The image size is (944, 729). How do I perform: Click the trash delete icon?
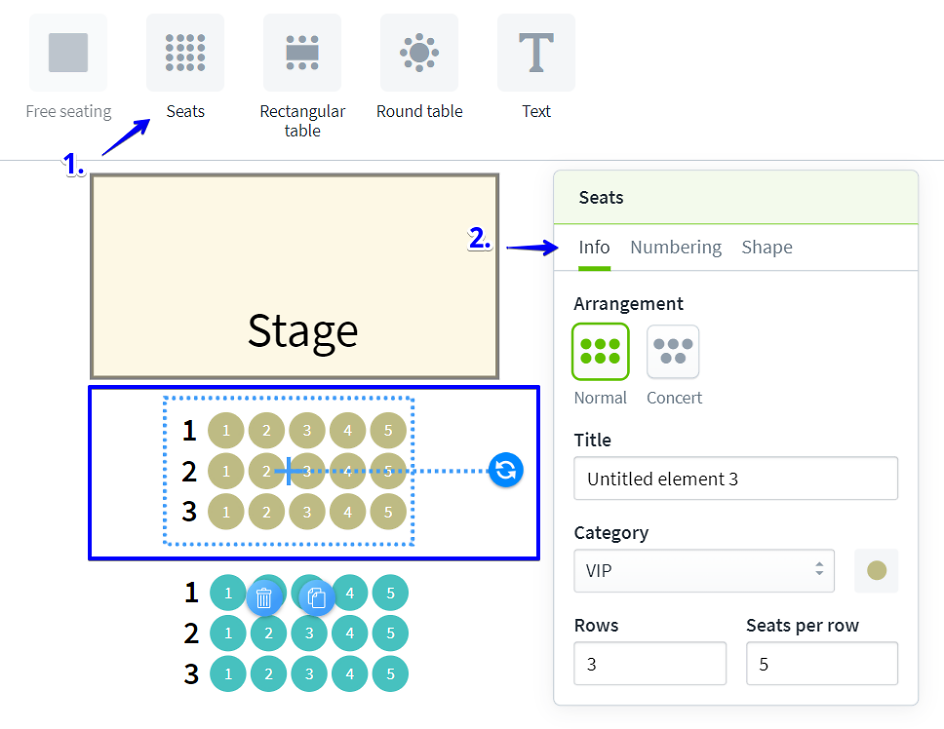coord(264,598)
